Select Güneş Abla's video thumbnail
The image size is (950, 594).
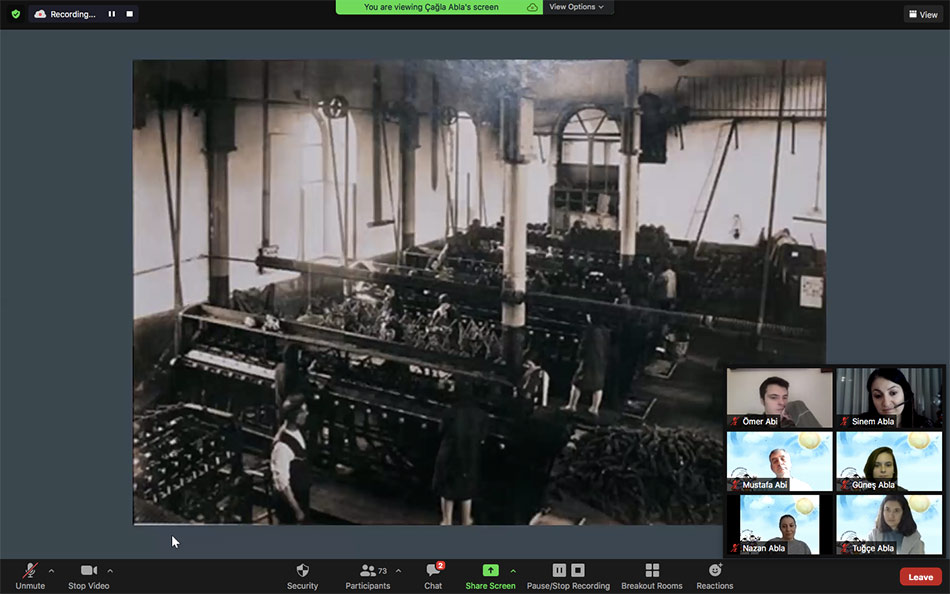tap(889, 461)
